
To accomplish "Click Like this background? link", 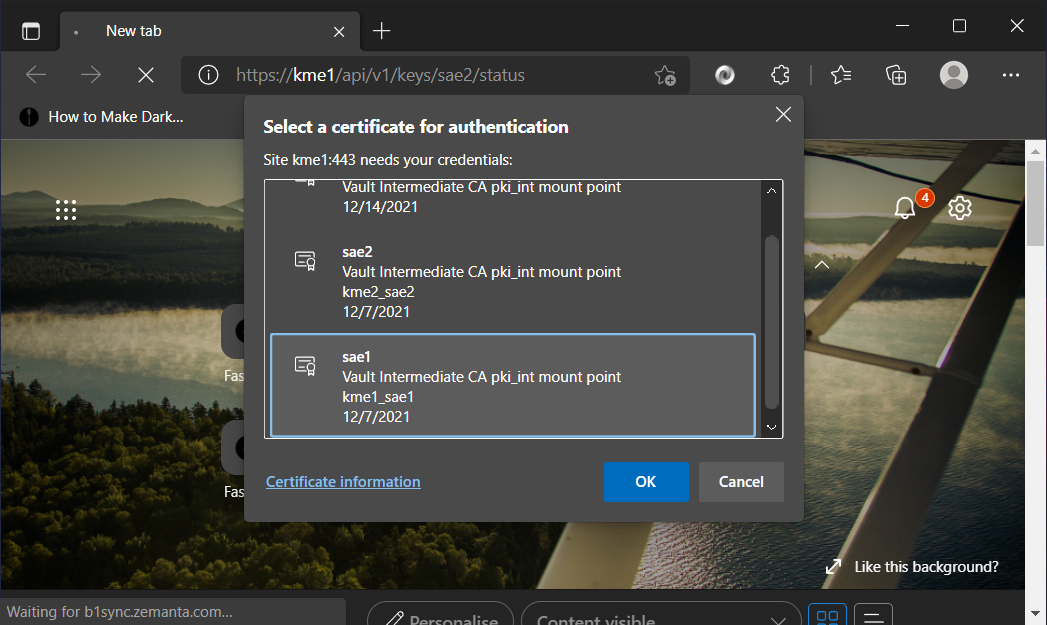I will 926,567.
